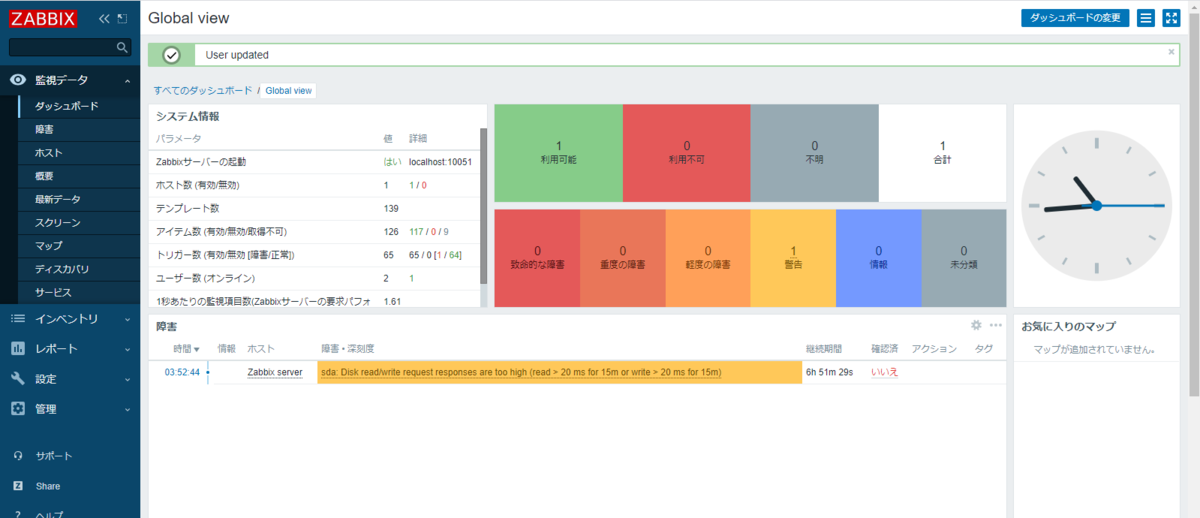Click the analog clock widget
The height and width of the screenshot is (518, 1200).
pyautogui.click(x=1096, y=205)
